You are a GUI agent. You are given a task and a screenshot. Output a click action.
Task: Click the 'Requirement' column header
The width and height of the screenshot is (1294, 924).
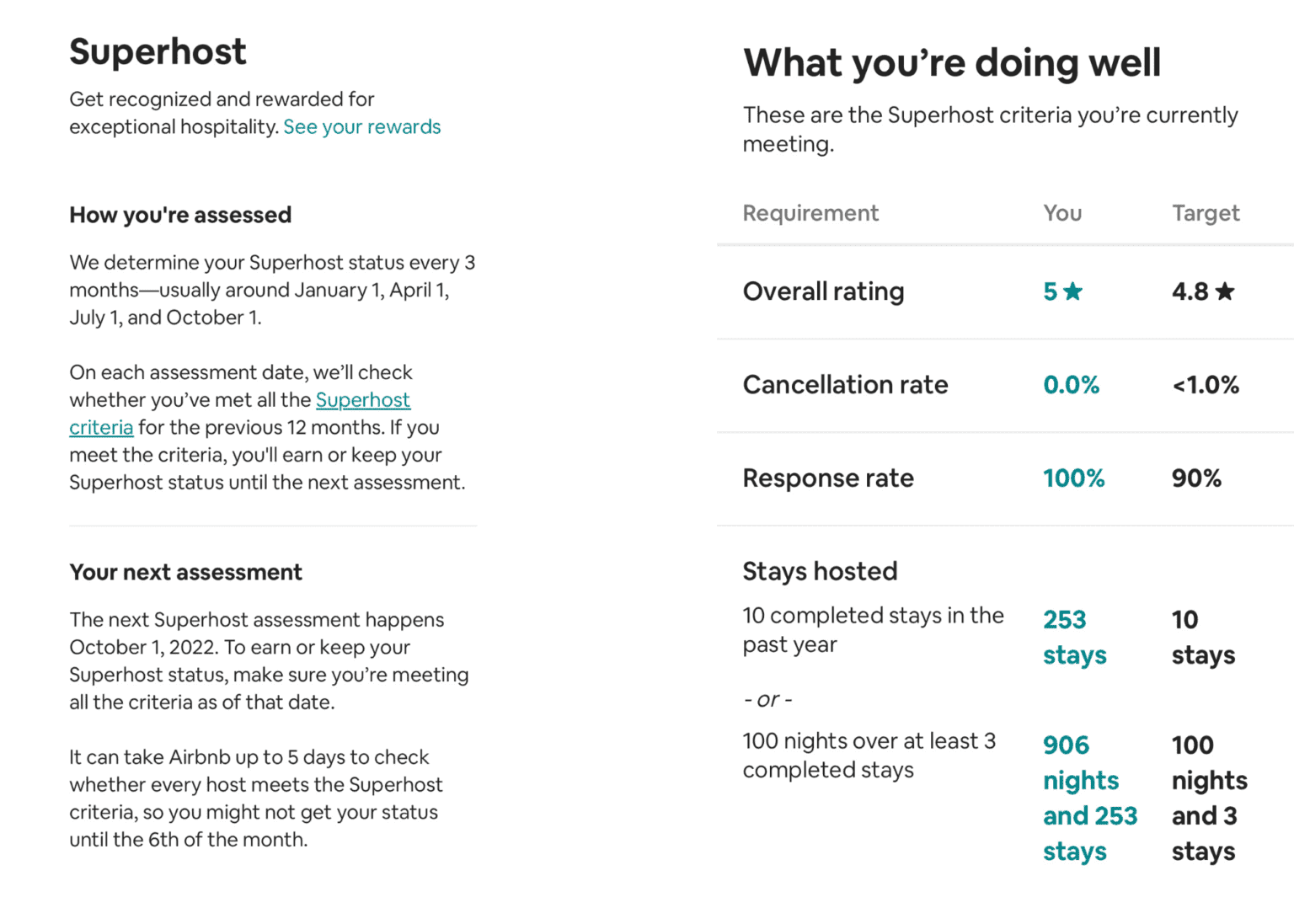tap(810, 213)
